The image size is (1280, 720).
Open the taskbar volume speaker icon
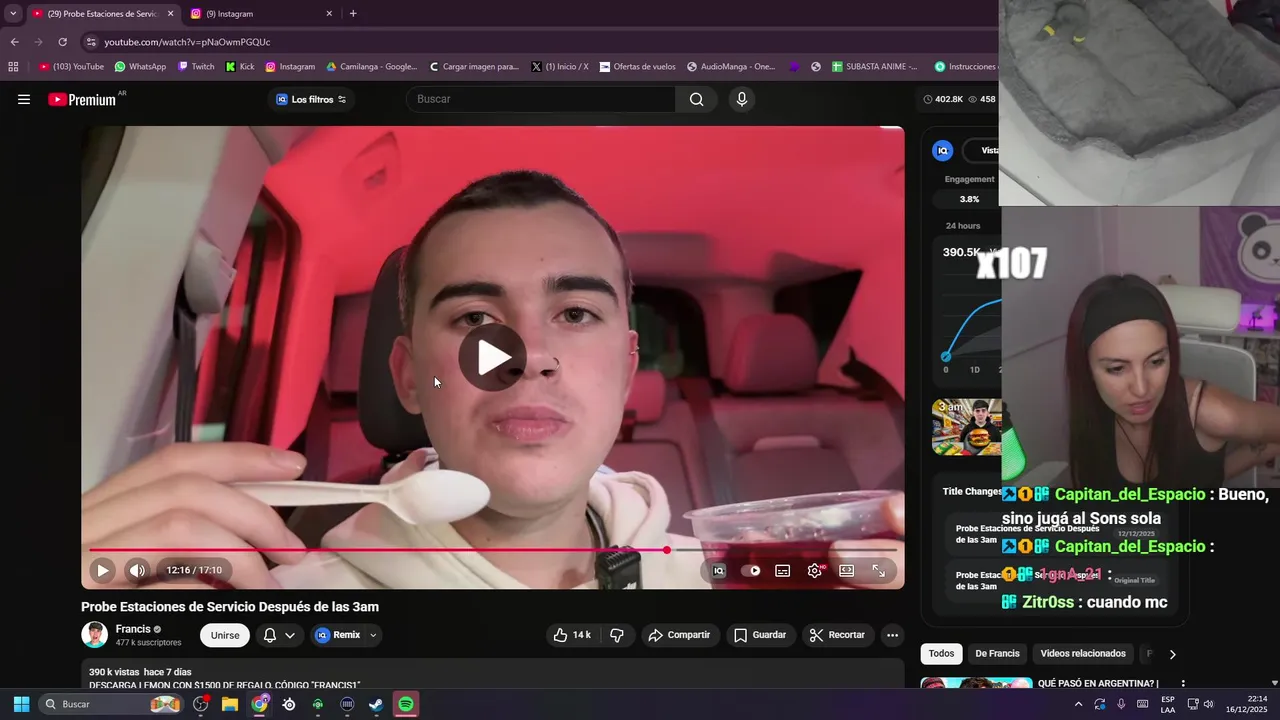coord(1208,704)
